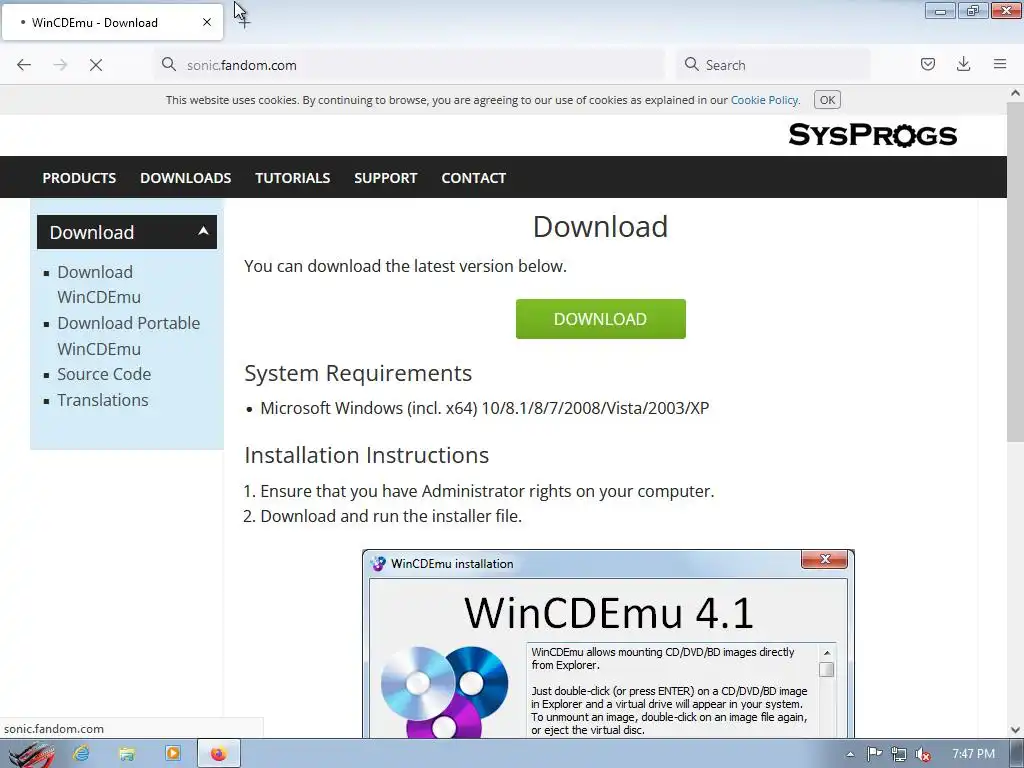Click the disabled forward arrow

pos(60,65)
